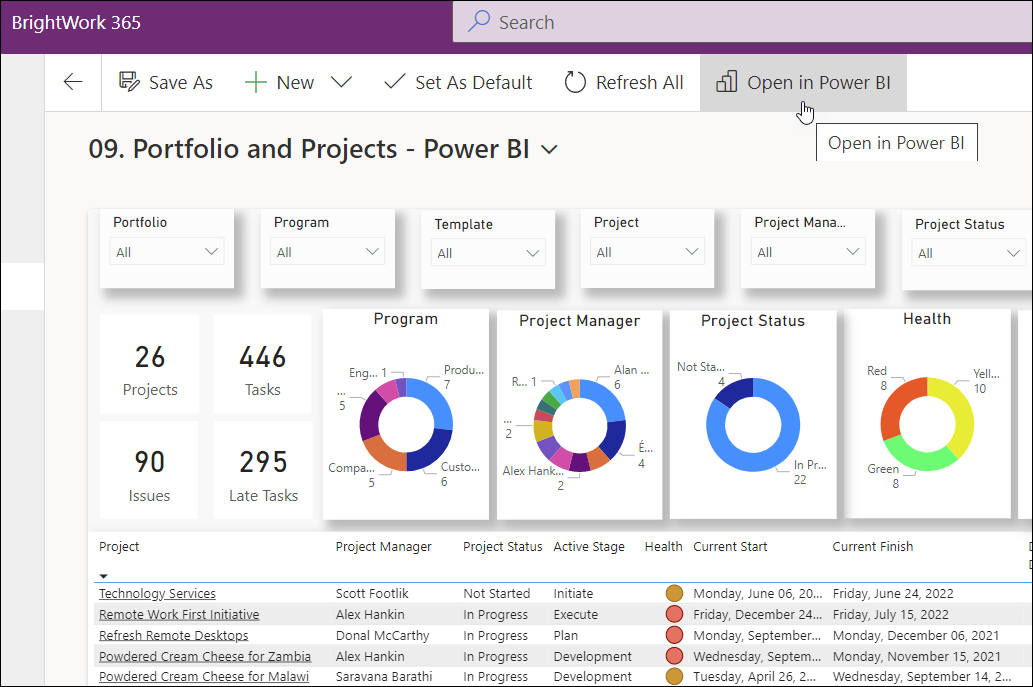Image resolution: width=1033 pixels, height=687 pixels.
Task: Click the Current Finish column header
Action: (x=873, y=547)
